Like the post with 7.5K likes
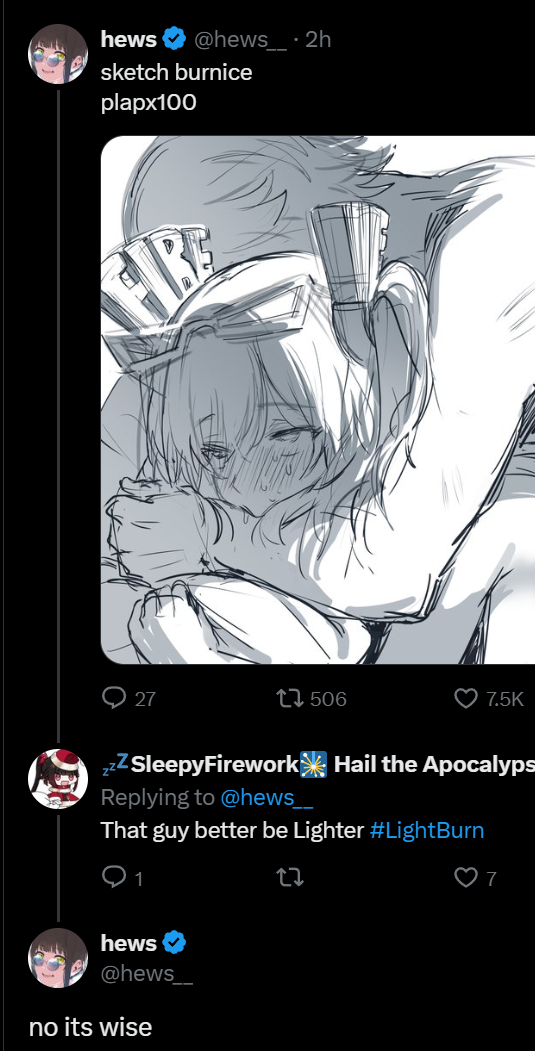The width and height of the screenshot is (535, 1051). [x=466, y=698]
